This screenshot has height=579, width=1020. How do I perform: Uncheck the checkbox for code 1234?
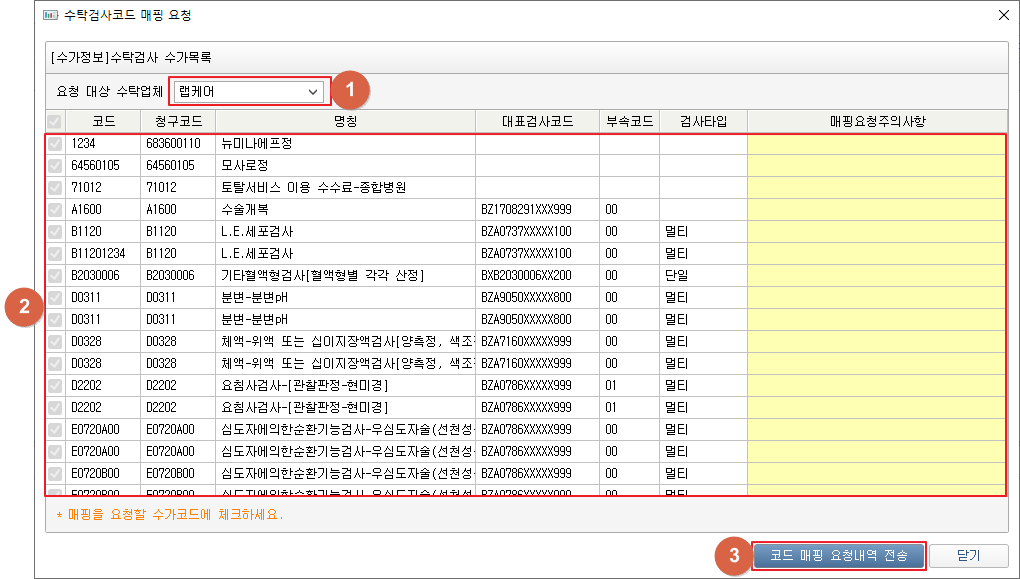55,144
